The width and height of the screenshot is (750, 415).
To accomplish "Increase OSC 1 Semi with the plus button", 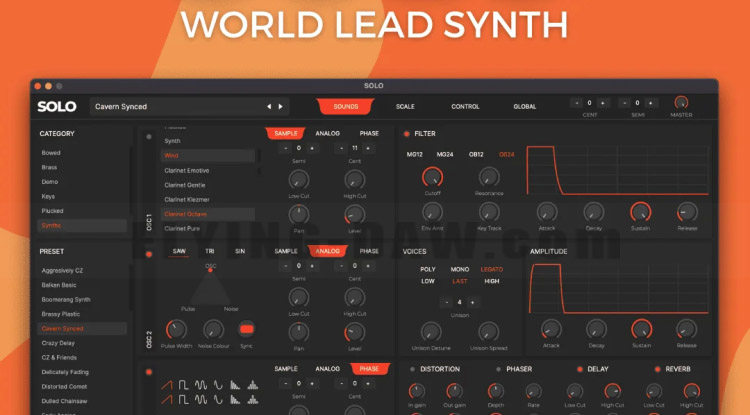I will [312, 148].
